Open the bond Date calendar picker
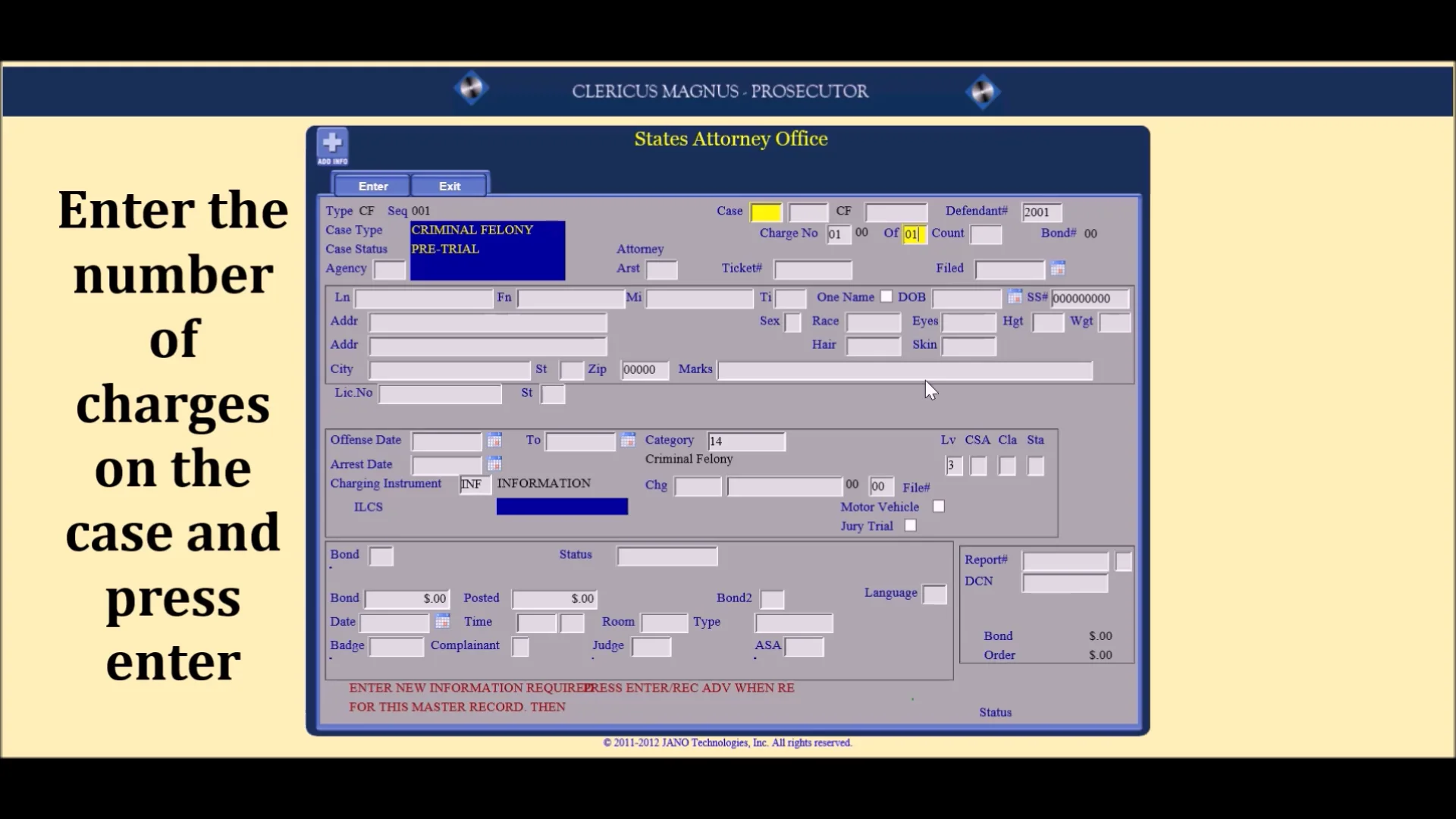This screenshot has height=819, width=1456. tap(442, 621)
